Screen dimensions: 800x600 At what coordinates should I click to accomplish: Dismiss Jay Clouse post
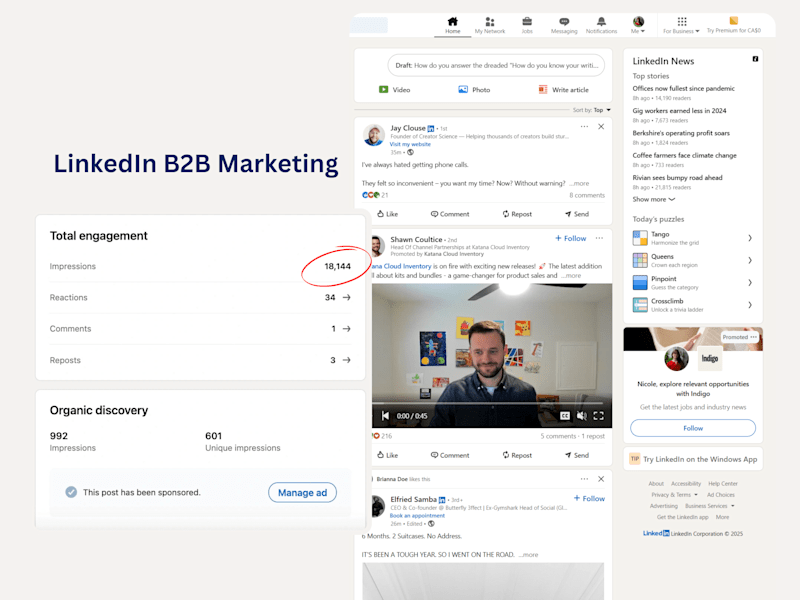click(601, 127)
